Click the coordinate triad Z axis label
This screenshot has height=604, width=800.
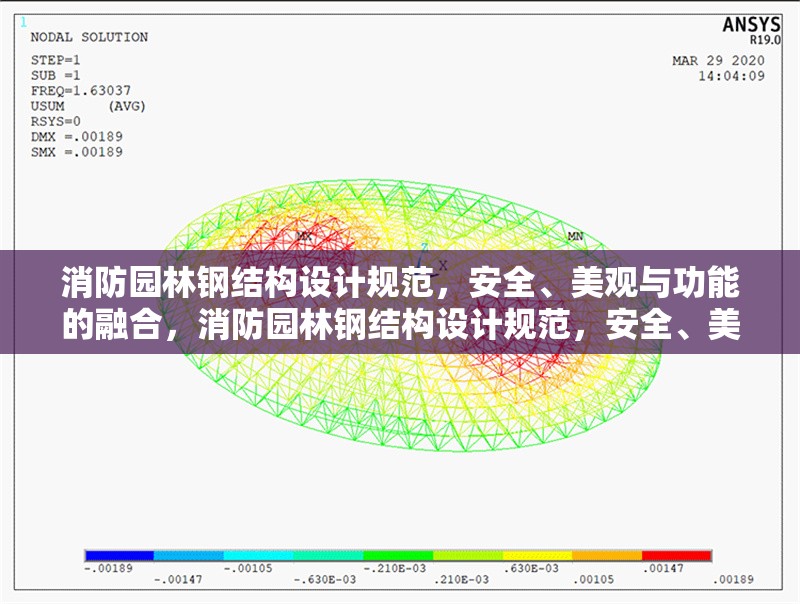point(425,247)
